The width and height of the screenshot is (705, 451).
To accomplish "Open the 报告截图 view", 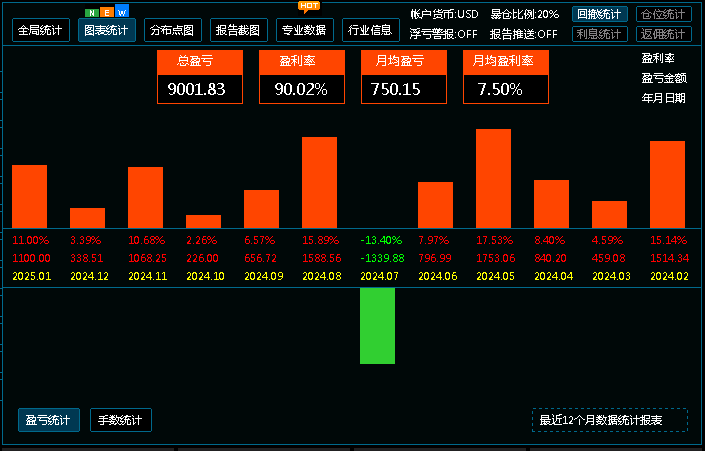I will [239, 30].
